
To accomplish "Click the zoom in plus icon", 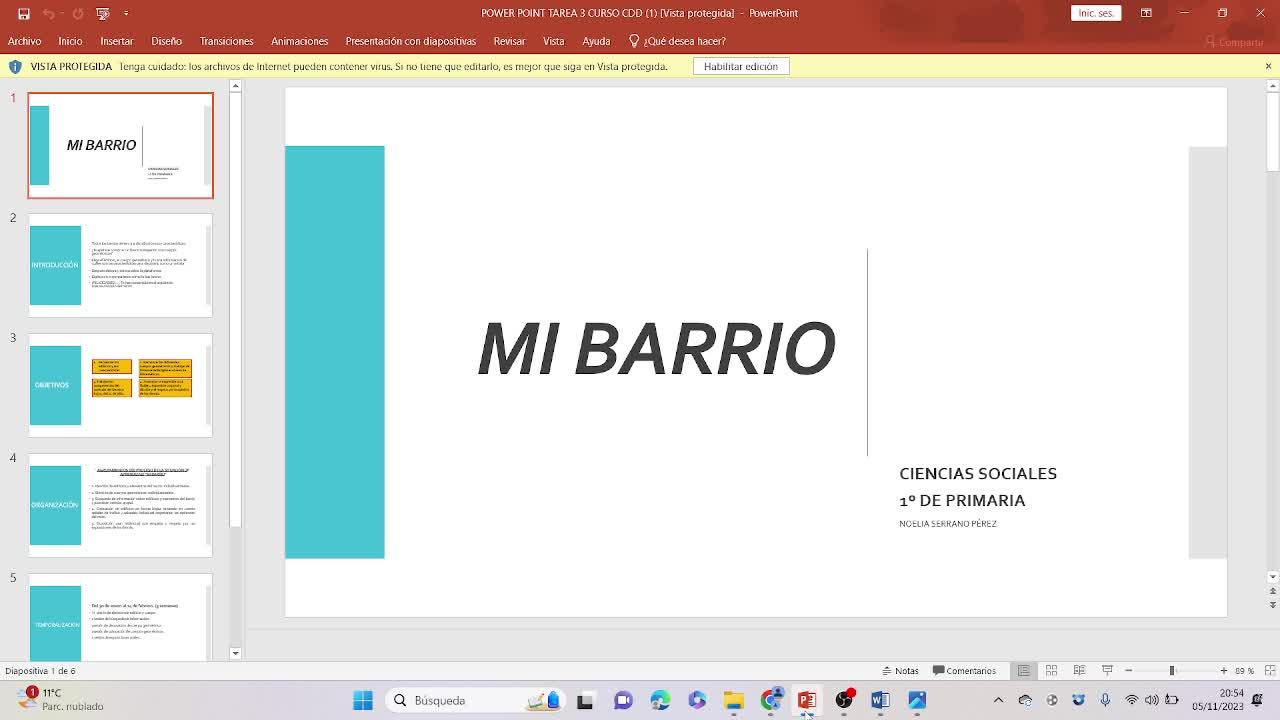I will tap(1223, 671).
